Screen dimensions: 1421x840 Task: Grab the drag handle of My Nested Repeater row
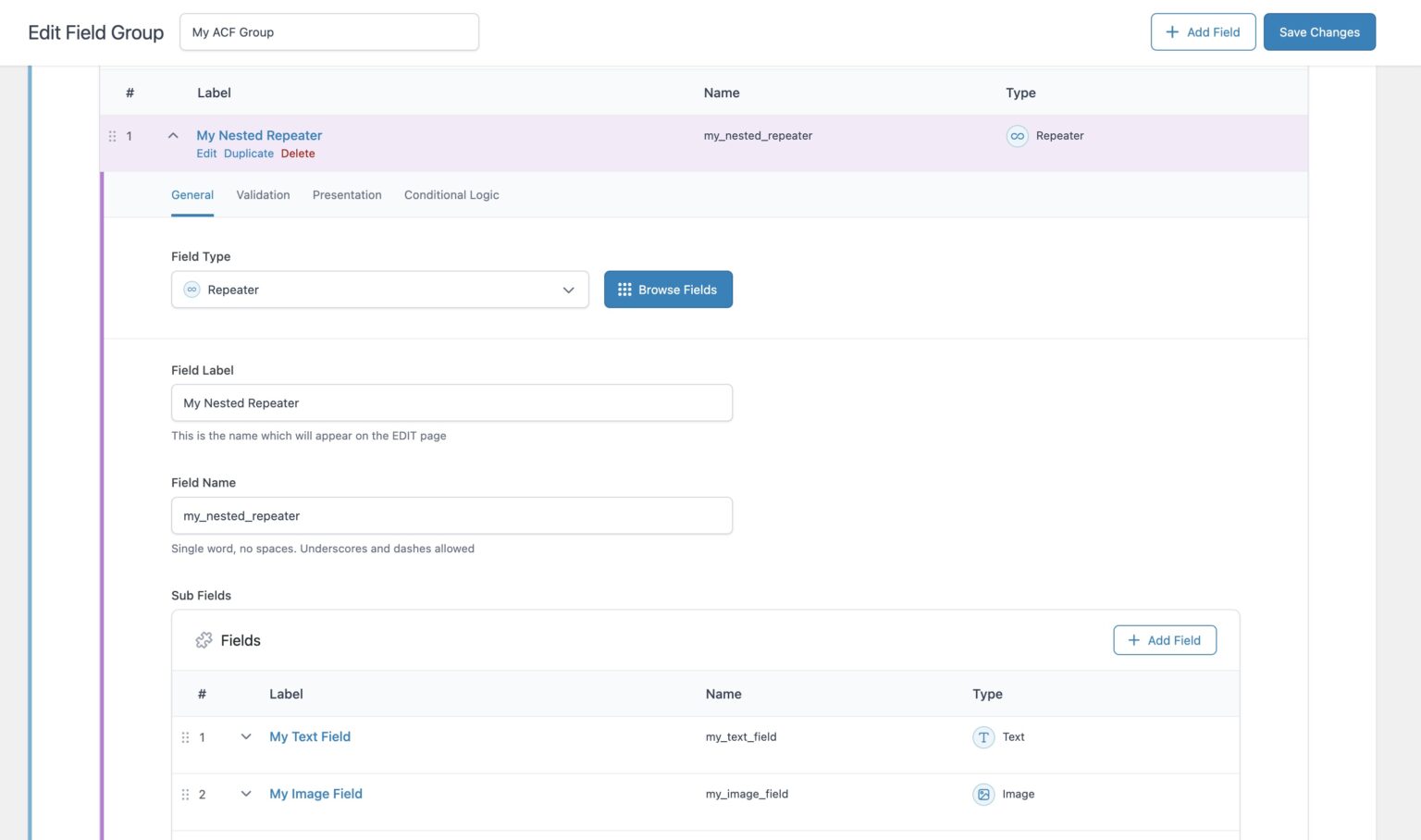coord(111,135)
